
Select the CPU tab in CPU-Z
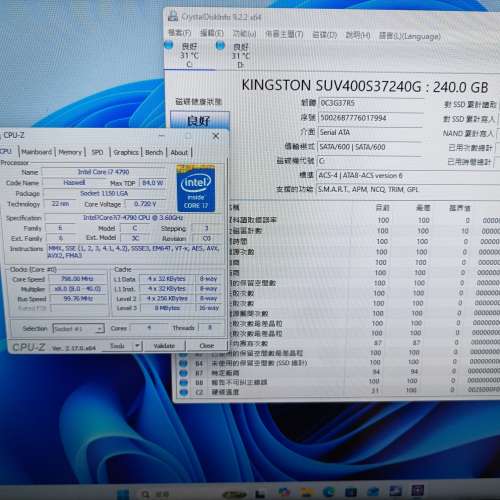point(6,151)
